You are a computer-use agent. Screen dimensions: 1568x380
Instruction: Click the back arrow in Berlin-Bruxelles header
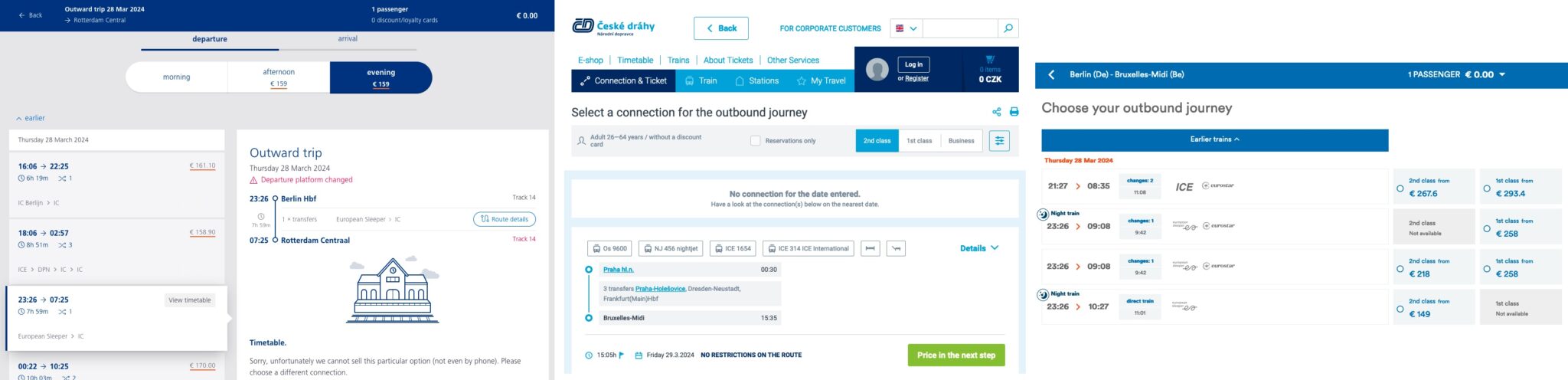[x=1051, y=74]
